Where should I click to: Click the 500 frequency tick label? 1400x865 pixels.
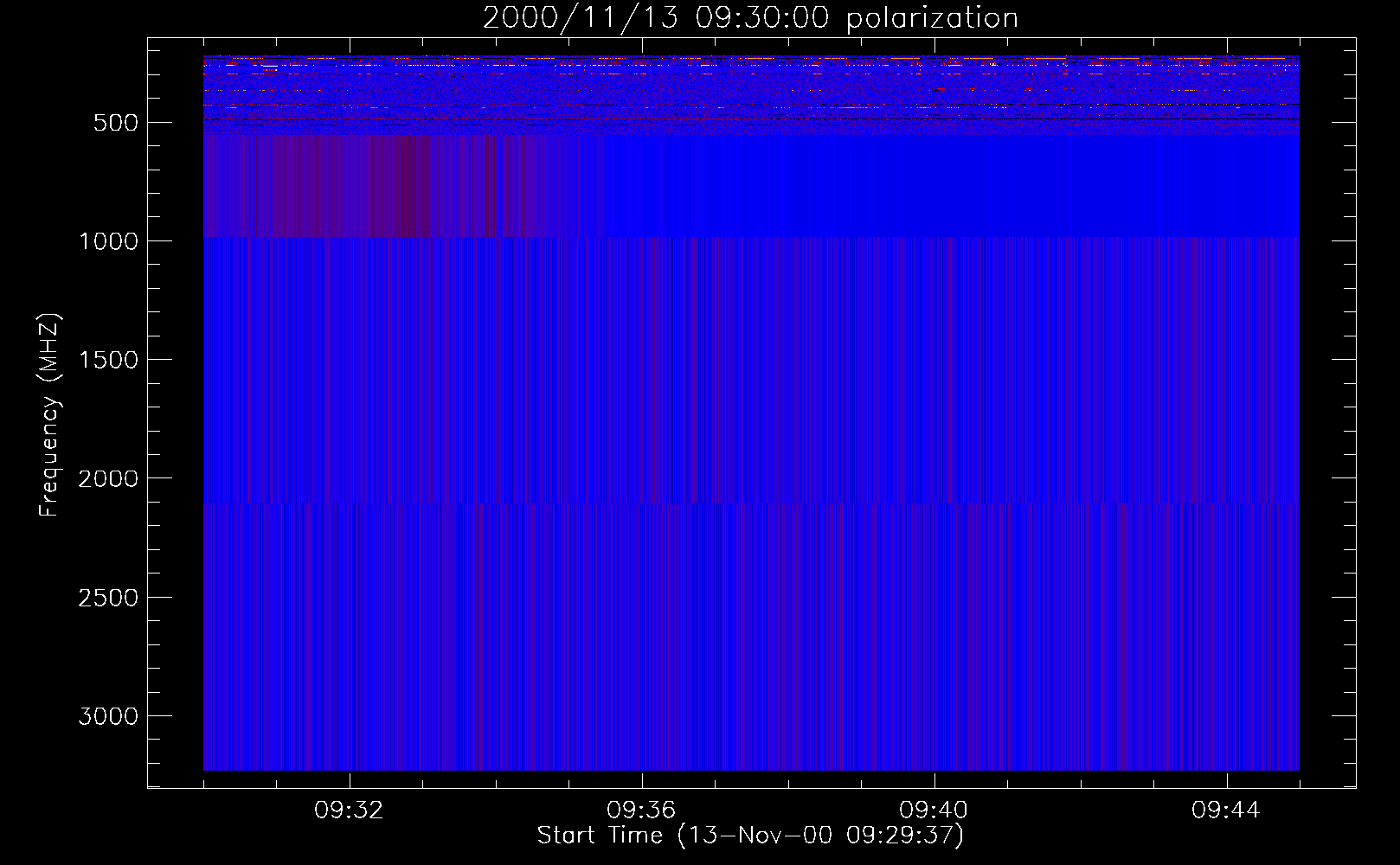click(x=117, y=123)
